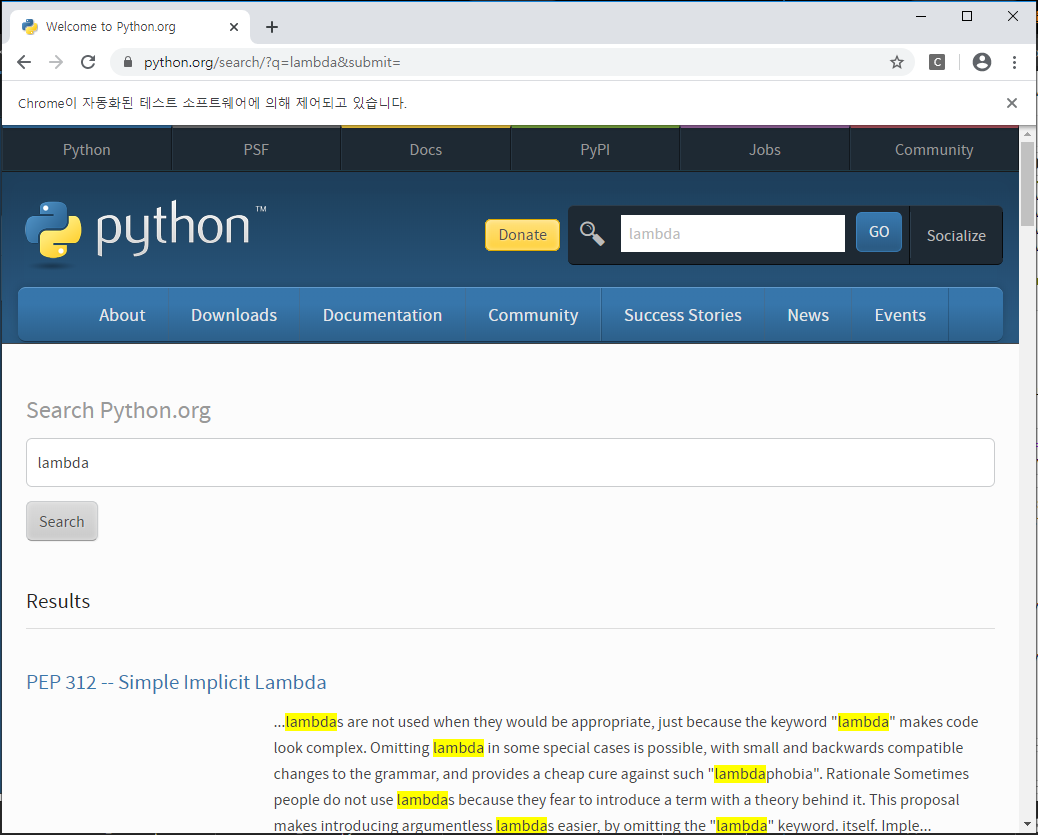The width and height of the screenshot is (1038, 835).
Task: Minimize the Chrome window
Action: (x=921, y=16)
